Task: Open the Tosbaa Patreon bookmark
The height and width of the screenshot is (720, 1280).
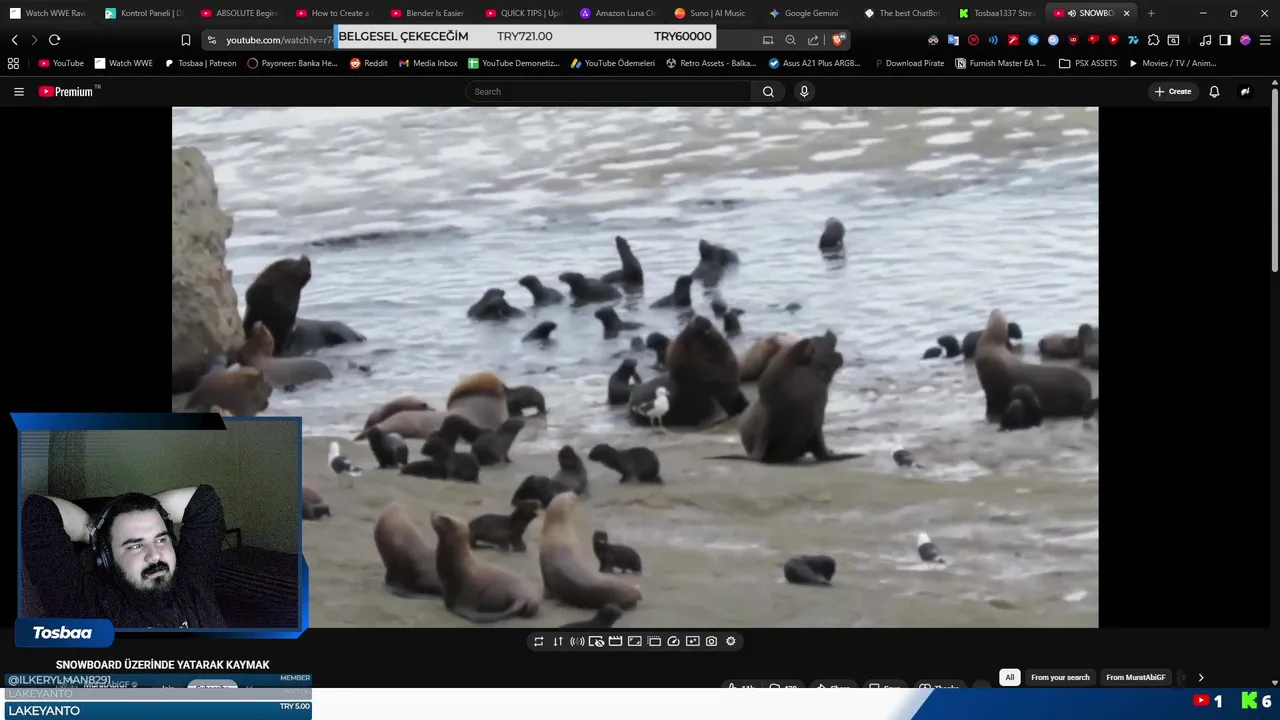Action: pos(200,63)
